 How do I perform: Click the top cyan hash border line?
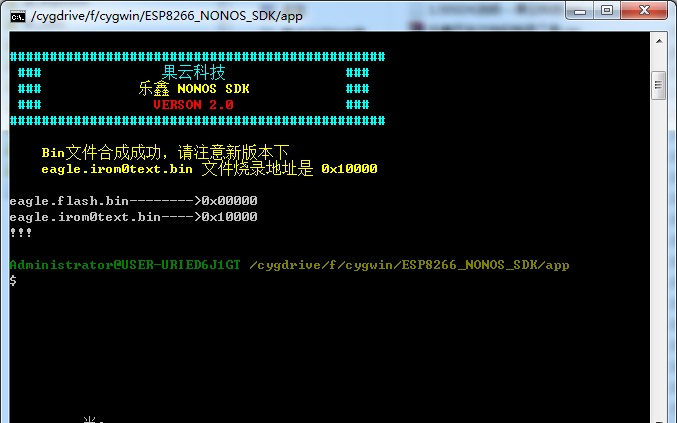(x=197, y=57)
